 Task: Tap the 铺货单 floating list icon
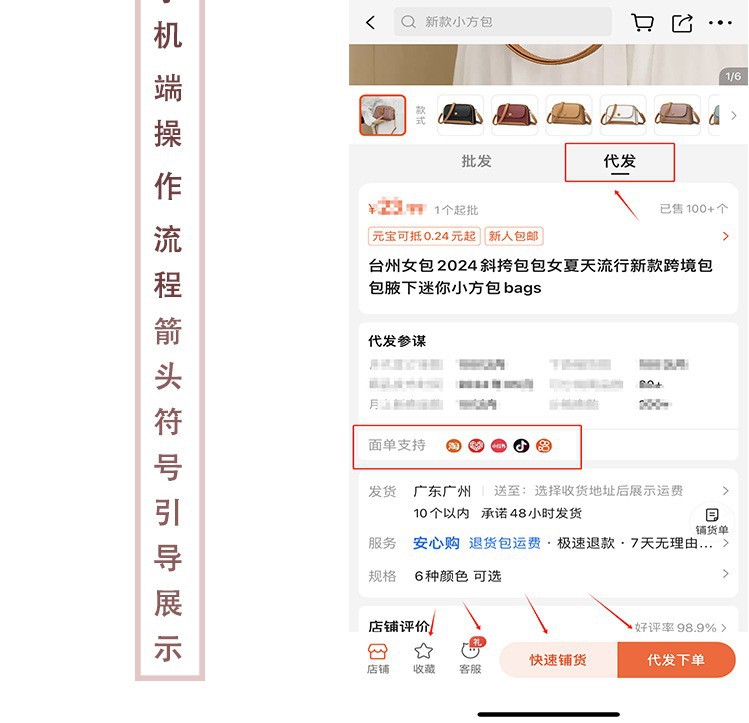[712, 521]
